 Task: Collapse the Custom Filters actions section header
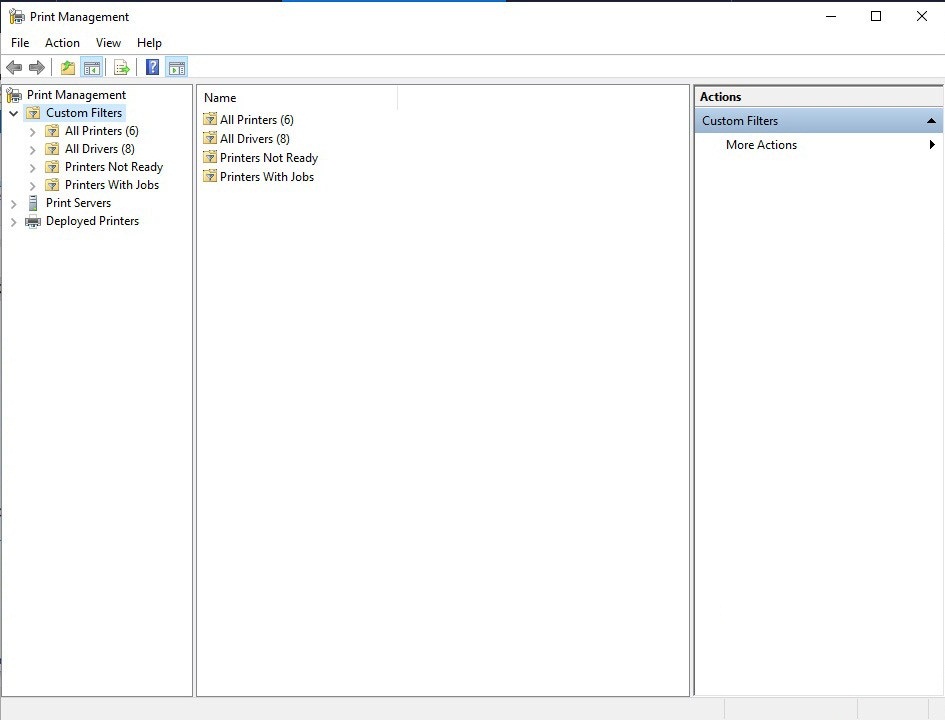931,121
